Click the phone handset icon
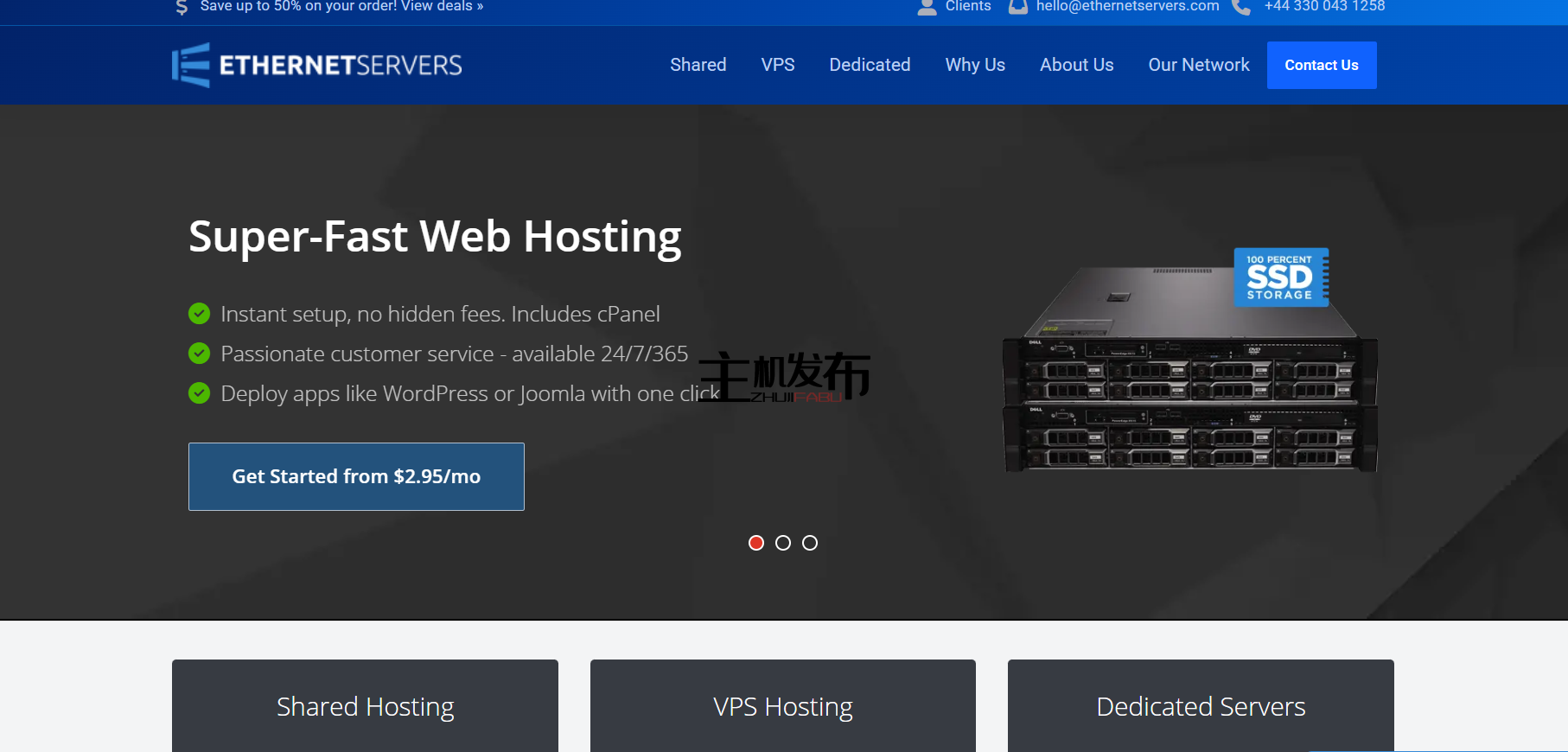The width and height of the screenshot is (1568, 752). click(x=1241, y=7)
